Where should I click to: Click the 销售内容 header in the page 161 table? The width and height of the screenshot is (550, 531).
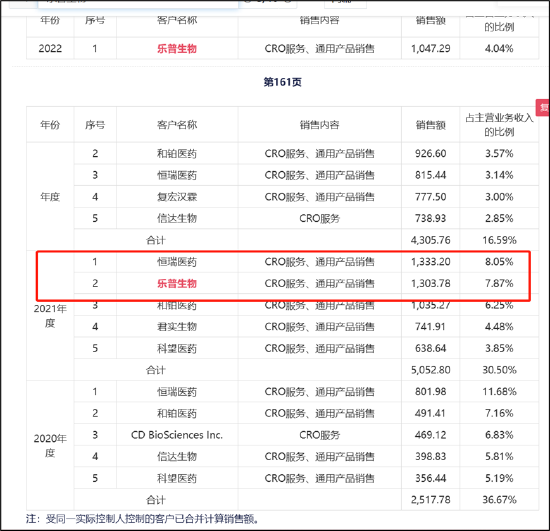point(320,125)
